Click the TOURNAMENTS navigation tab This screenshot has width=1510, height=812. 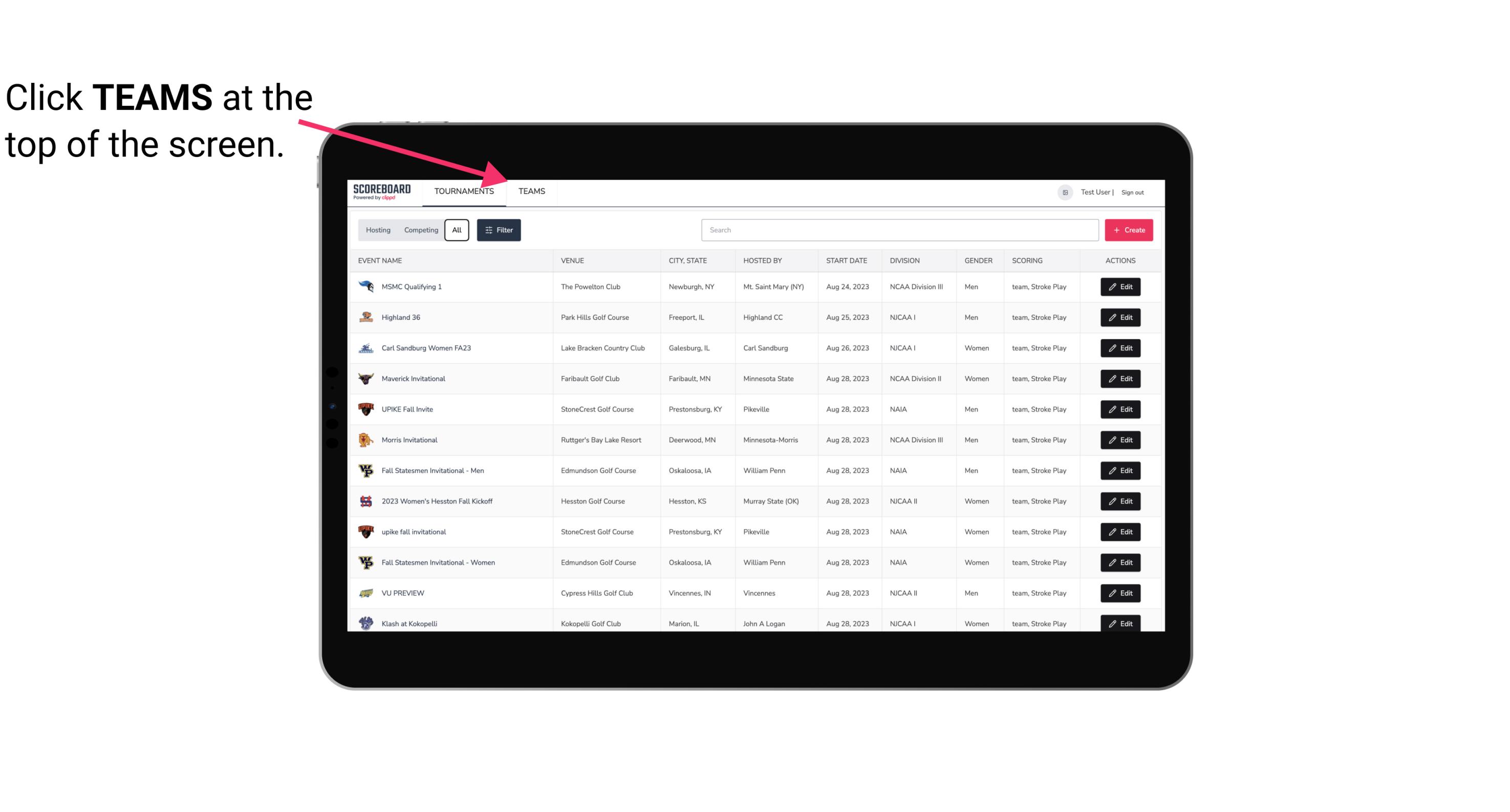[x=464, y=191]
